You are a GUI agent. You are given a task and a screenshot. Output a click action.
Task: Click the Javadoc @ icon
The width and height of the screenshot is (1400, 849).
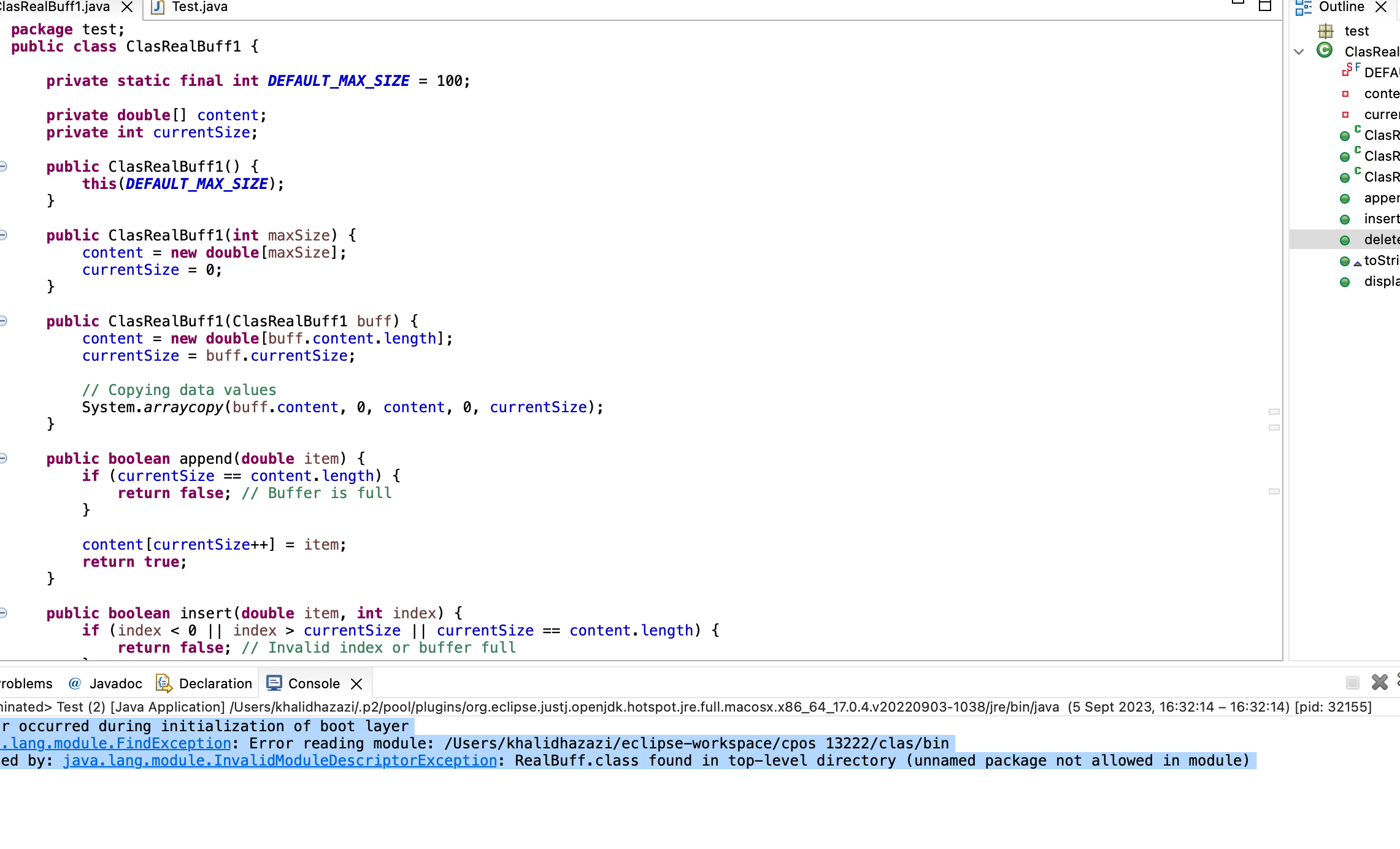point(75,683)
